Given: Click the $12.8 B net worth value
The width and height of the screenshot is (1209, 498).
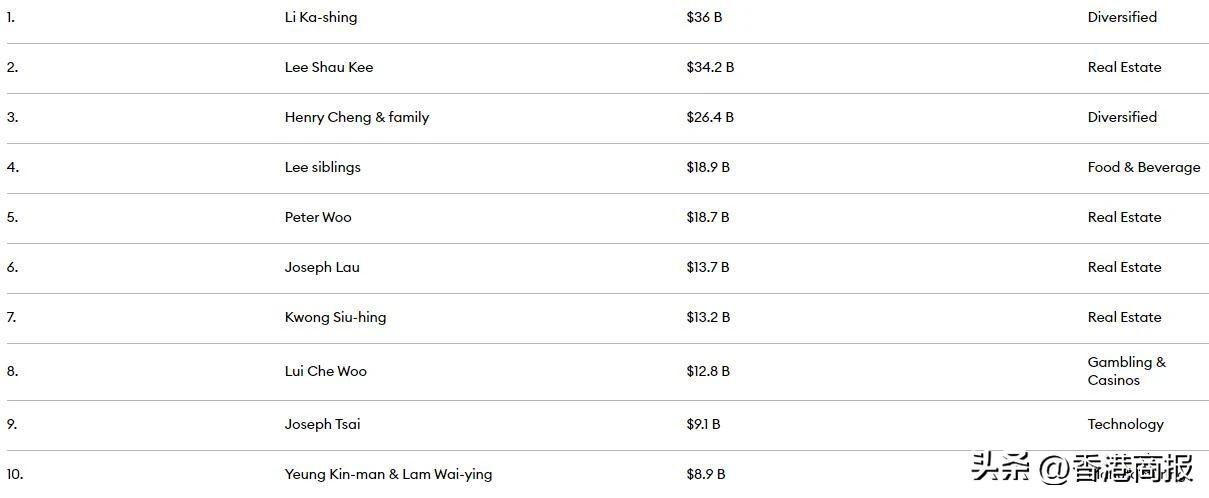Looking at the screenshot, I should point(707,371).
